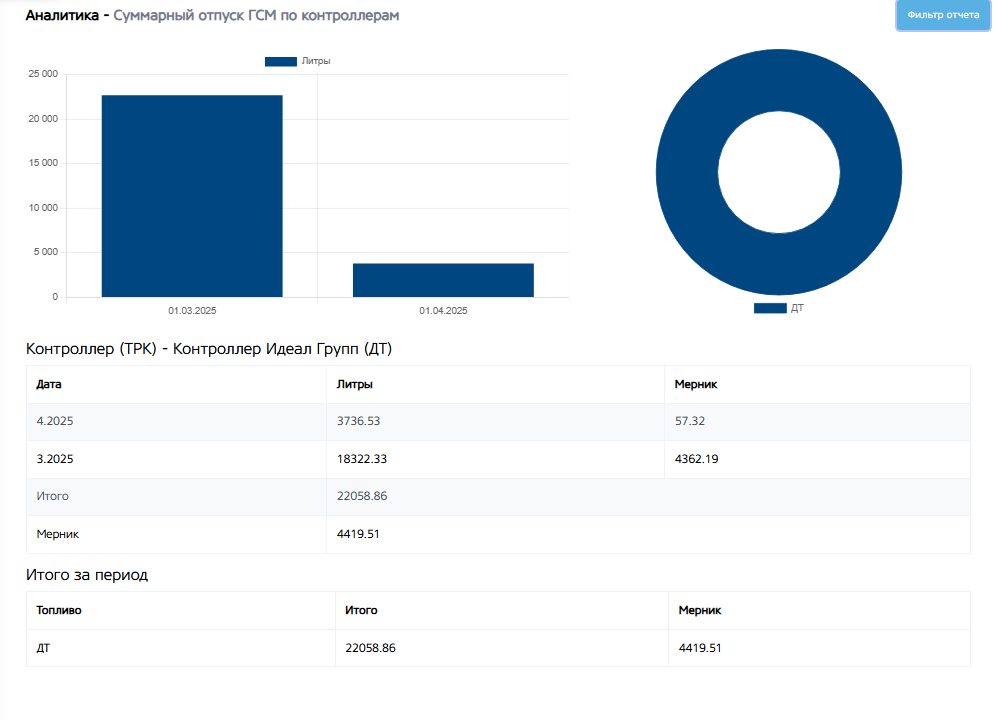Image resolution: width=999 pixels, height=720 pixels.
Task: Click the Литры column header in table
Action: click(x=354, y=384)
